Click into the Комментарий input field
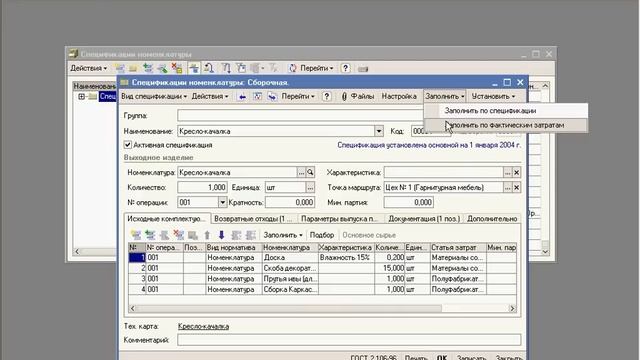This screenshot has height=360, width=640. pos(349,340)
